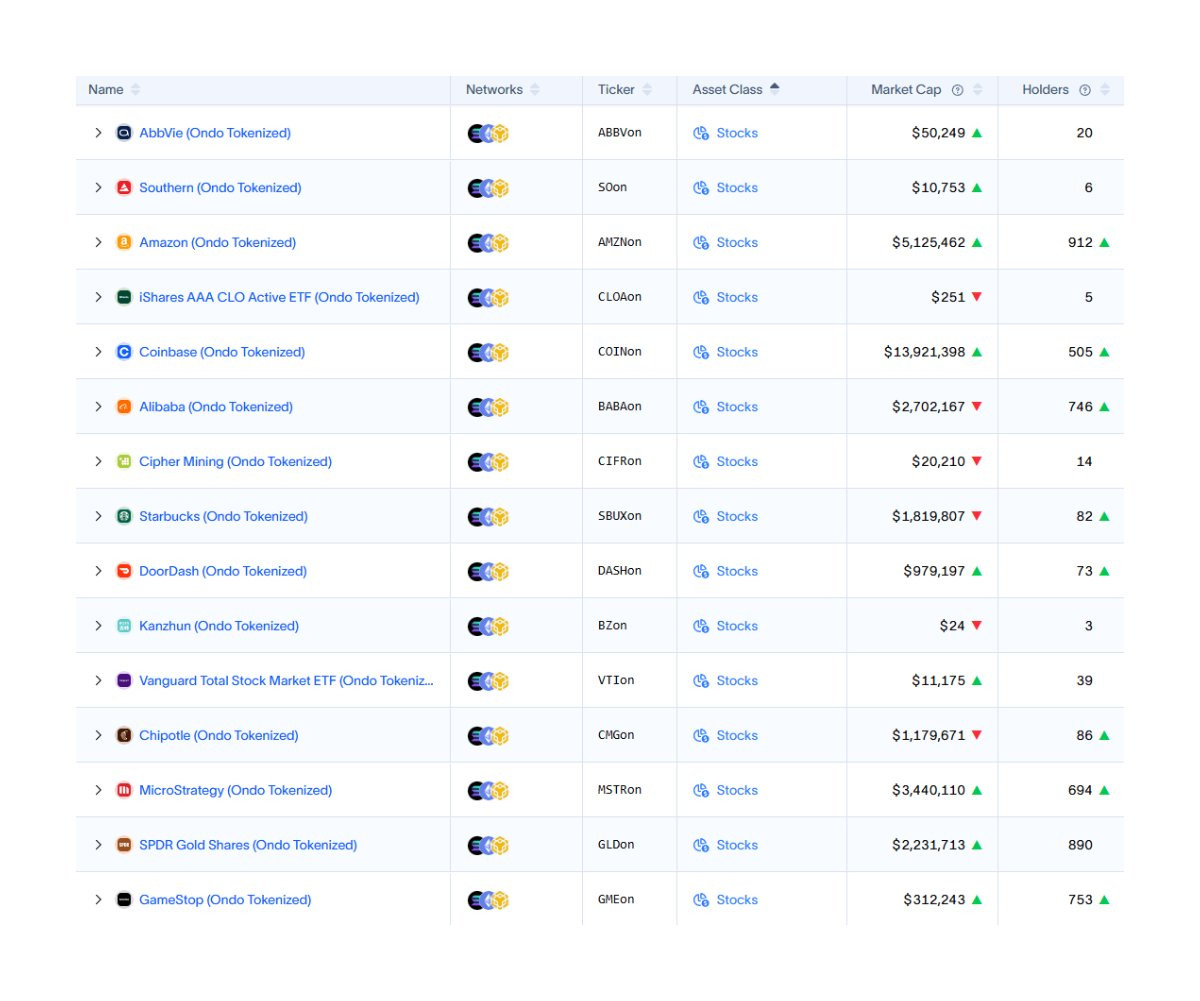Click the Stocks link in Southern row
The width and height of the screenshot is (1200, 1001).
click(737, 188)
